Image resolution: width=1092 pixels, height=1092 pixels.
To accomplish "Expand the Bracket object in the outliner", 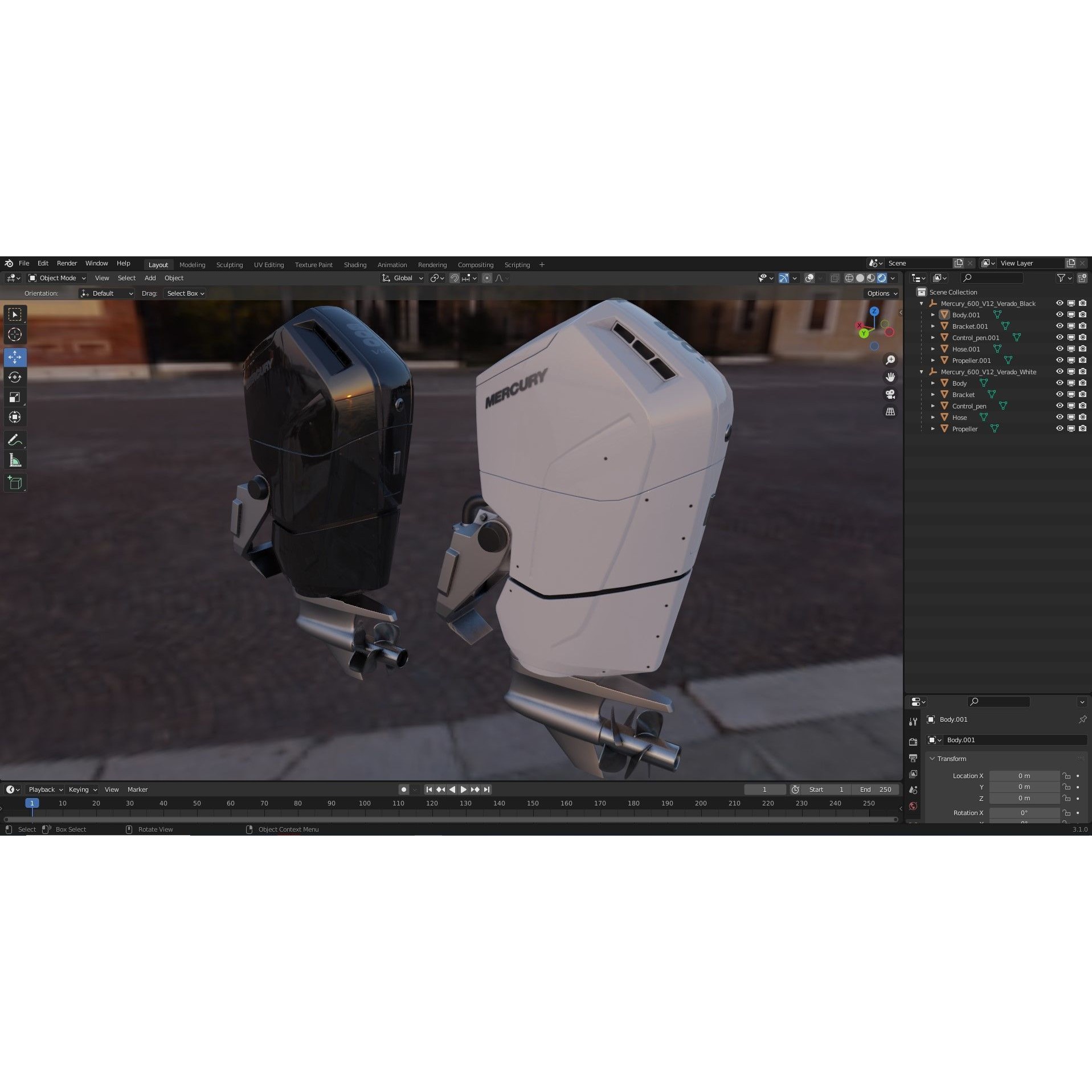I will pyautogui.click(x=933, y=394).
